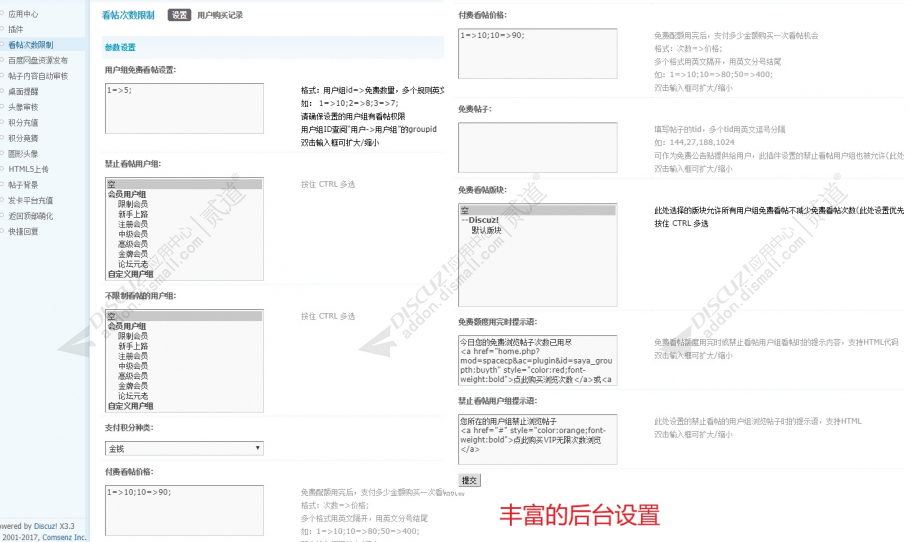Image resolution: width=910 pixels, height=542 pixels.
Task: Select 空 in the 禁止看帖用户组 list
Action: (184, 185)
